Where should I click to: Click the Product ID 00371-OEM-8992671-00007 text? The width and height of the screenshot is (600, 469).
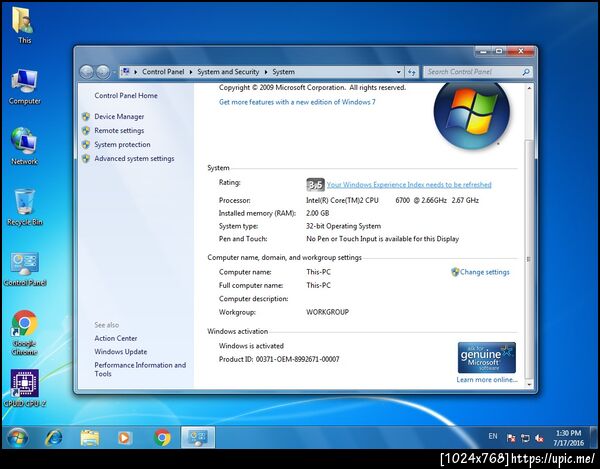(x=279, y=359)
